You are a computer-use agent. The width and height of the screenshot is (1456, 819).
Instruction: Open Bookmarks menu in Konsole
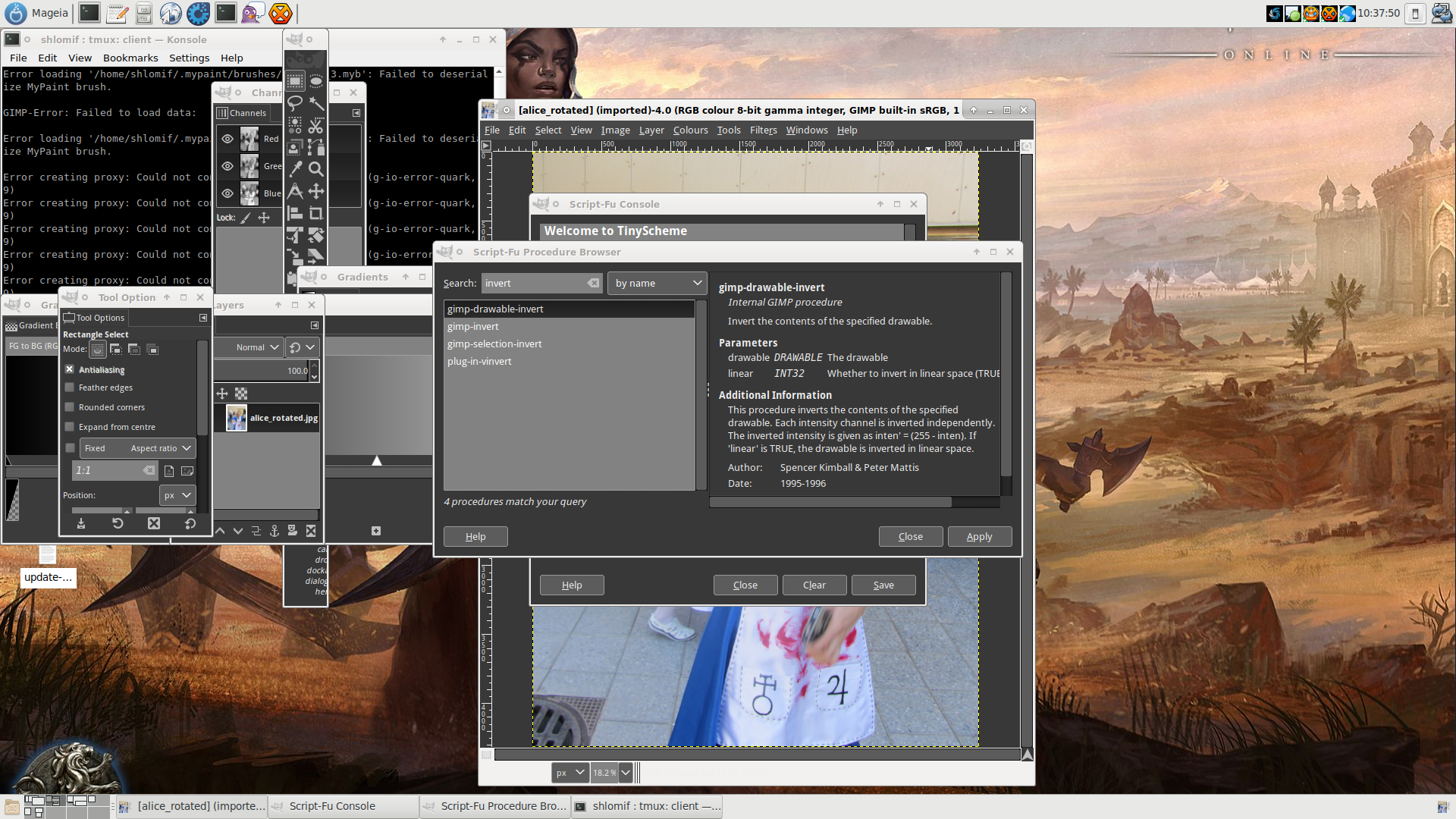click(130, 58)
